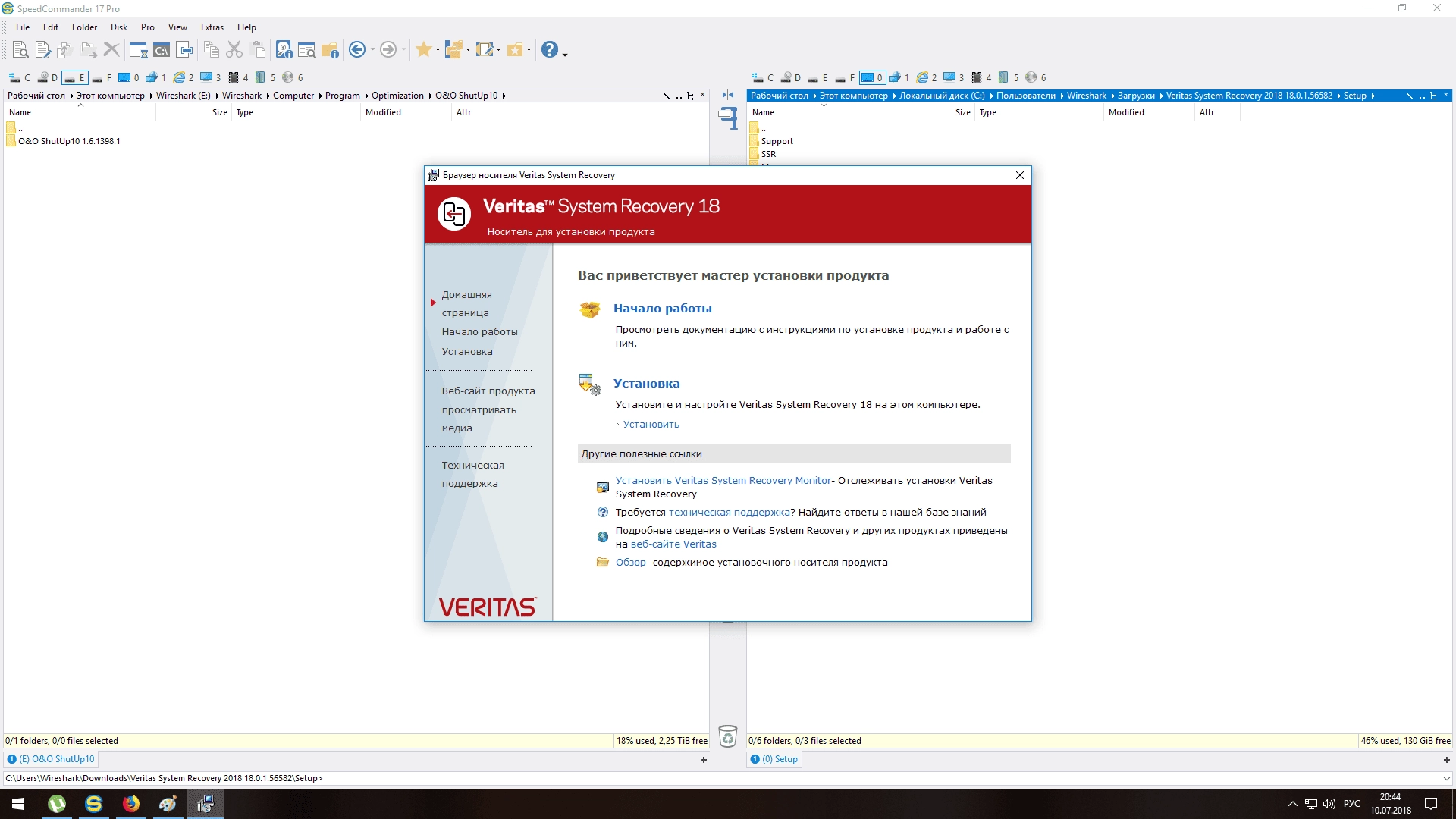Click 'Установить Veritas System Recovery Monitor' link

pos(723,481)
